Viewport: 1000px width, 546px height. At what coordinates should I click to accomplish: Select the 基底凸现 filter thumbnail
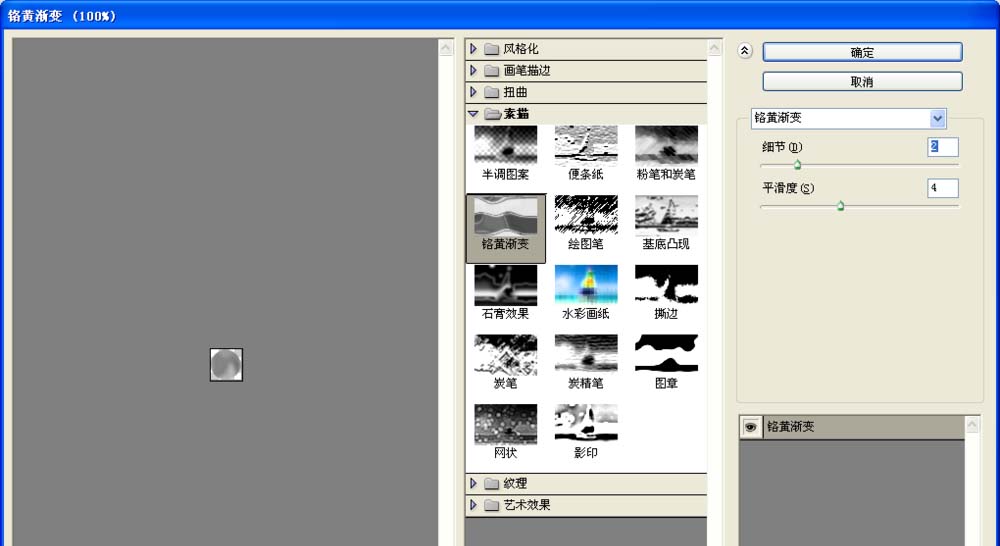[x=666, y=214]
